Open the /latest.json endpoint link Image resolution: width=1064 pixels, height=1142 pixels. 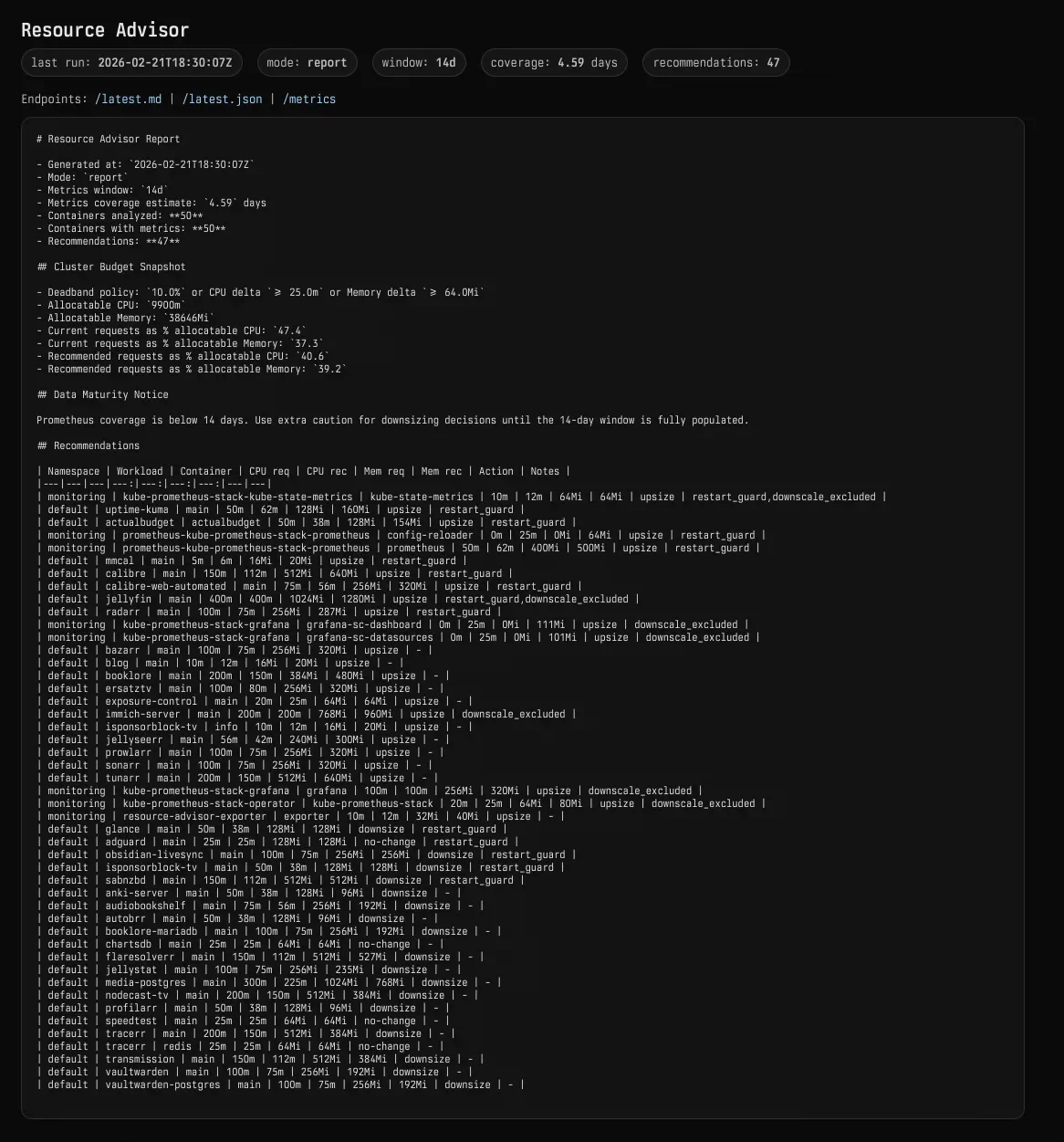click(x=222, y=99)
